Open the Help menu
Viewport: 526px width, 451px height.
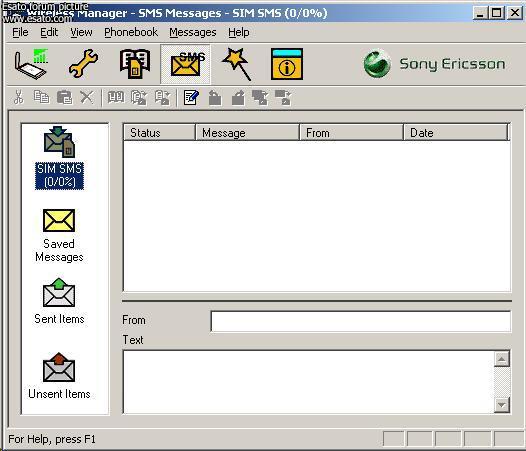click(x=239, y=32)
